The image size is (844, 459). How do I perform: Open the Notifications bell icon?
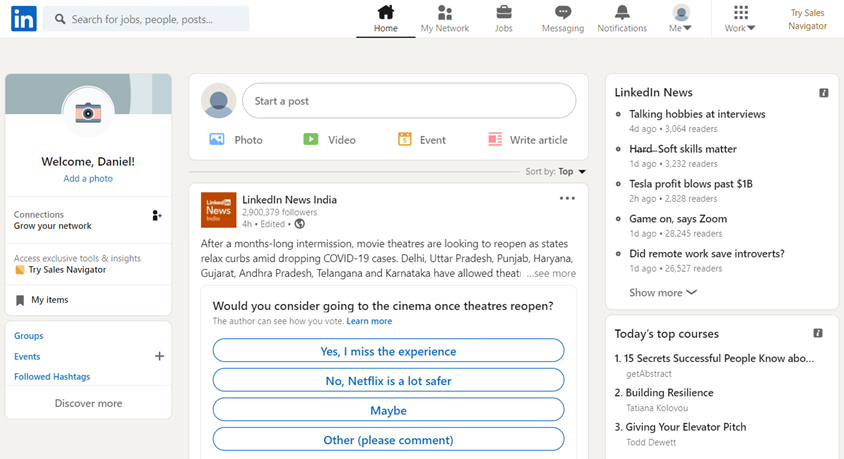622,13
